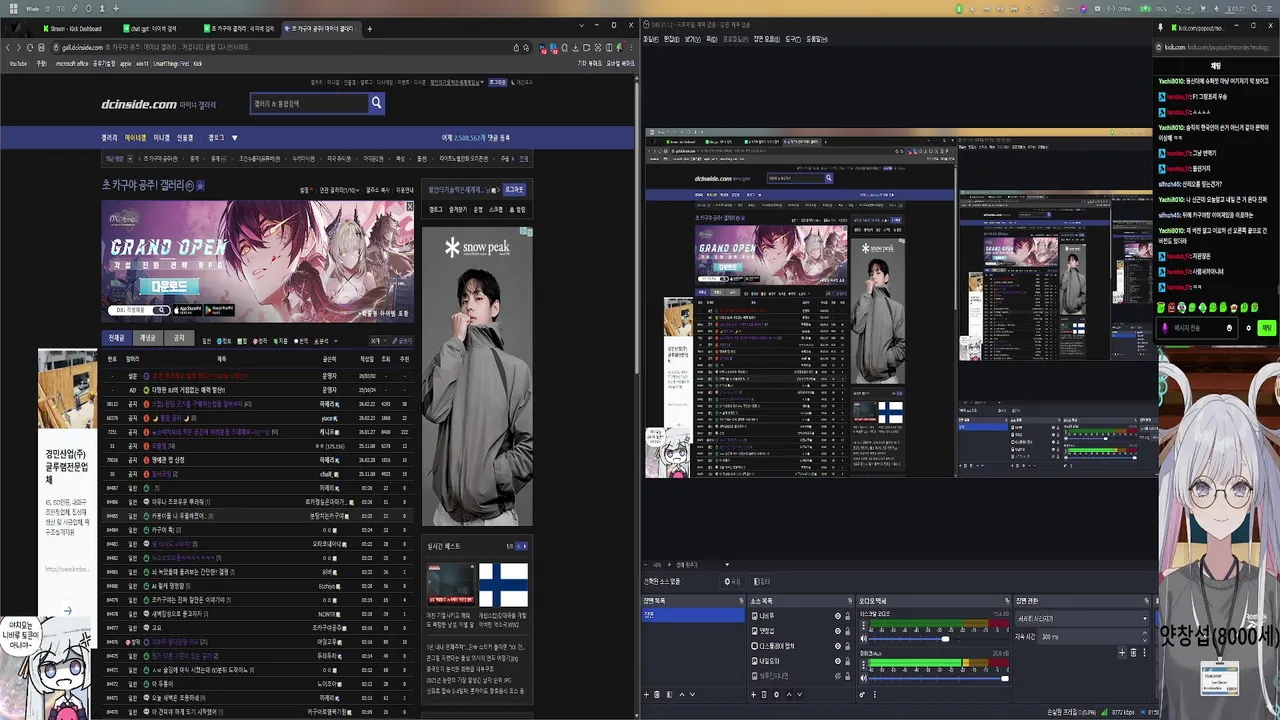Click the Kick chat message input field

coord(1198,328)
